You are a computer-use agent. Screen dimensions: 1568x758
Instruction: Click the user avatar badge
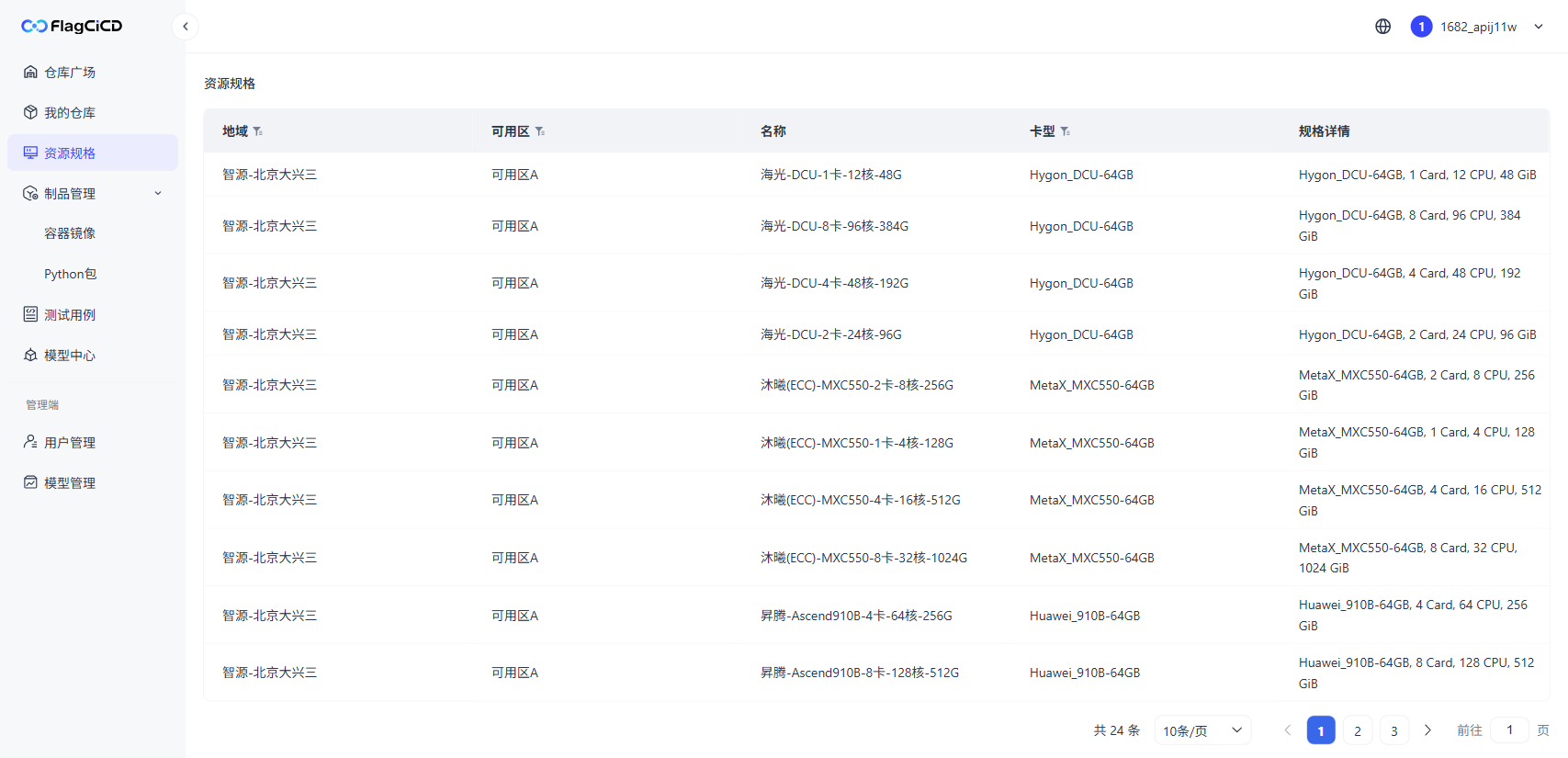point(1421,27)
